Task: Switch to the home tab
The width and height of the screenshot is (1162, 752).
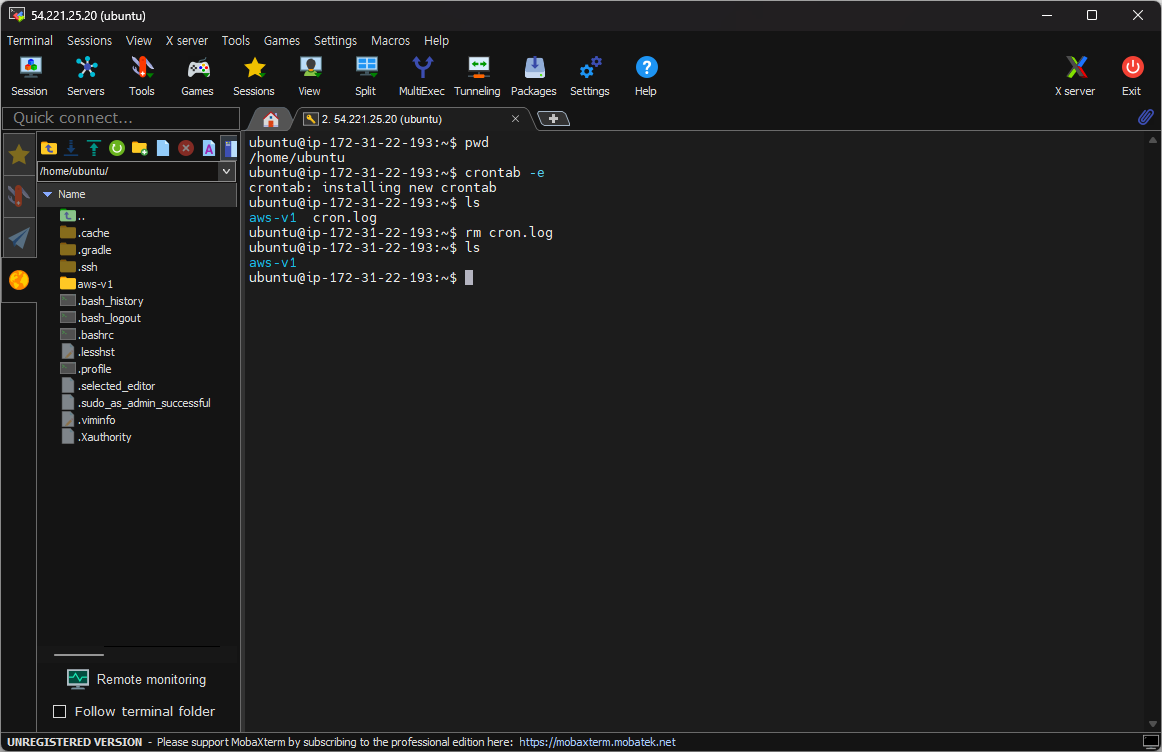Action: point(270,119)
